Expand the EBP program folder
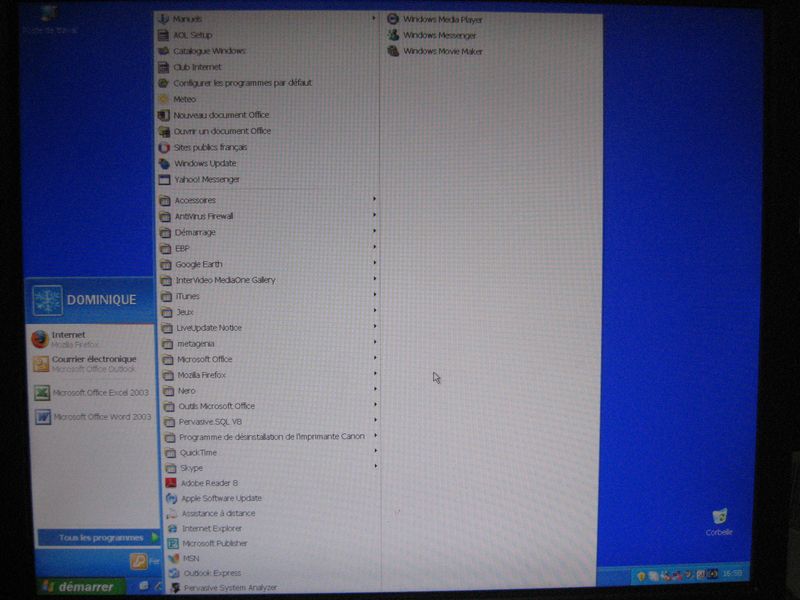Image resolution: width=800 pixels, height=600 pixels. (268, 248)
